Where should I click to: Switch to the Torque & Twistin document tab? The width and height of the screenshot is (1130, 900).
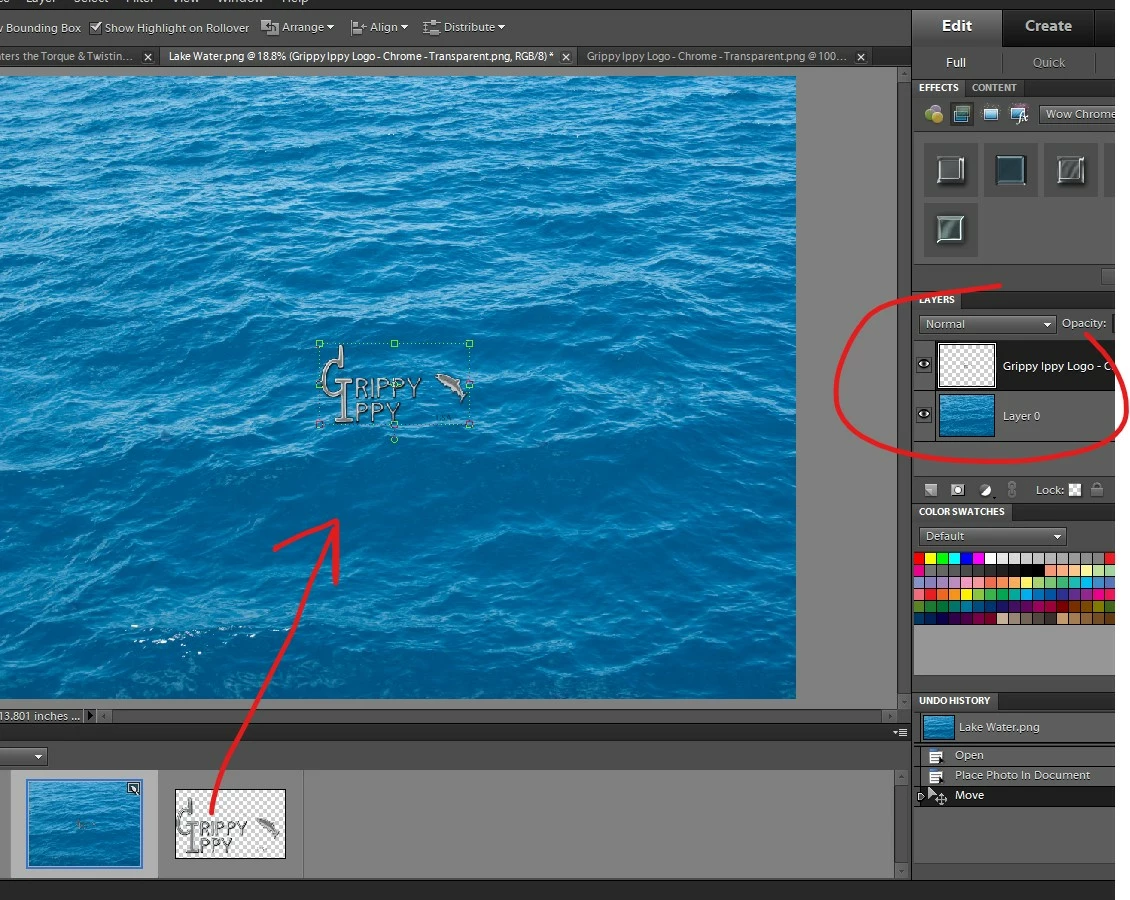pyautogui.click(x=67, y=56)
